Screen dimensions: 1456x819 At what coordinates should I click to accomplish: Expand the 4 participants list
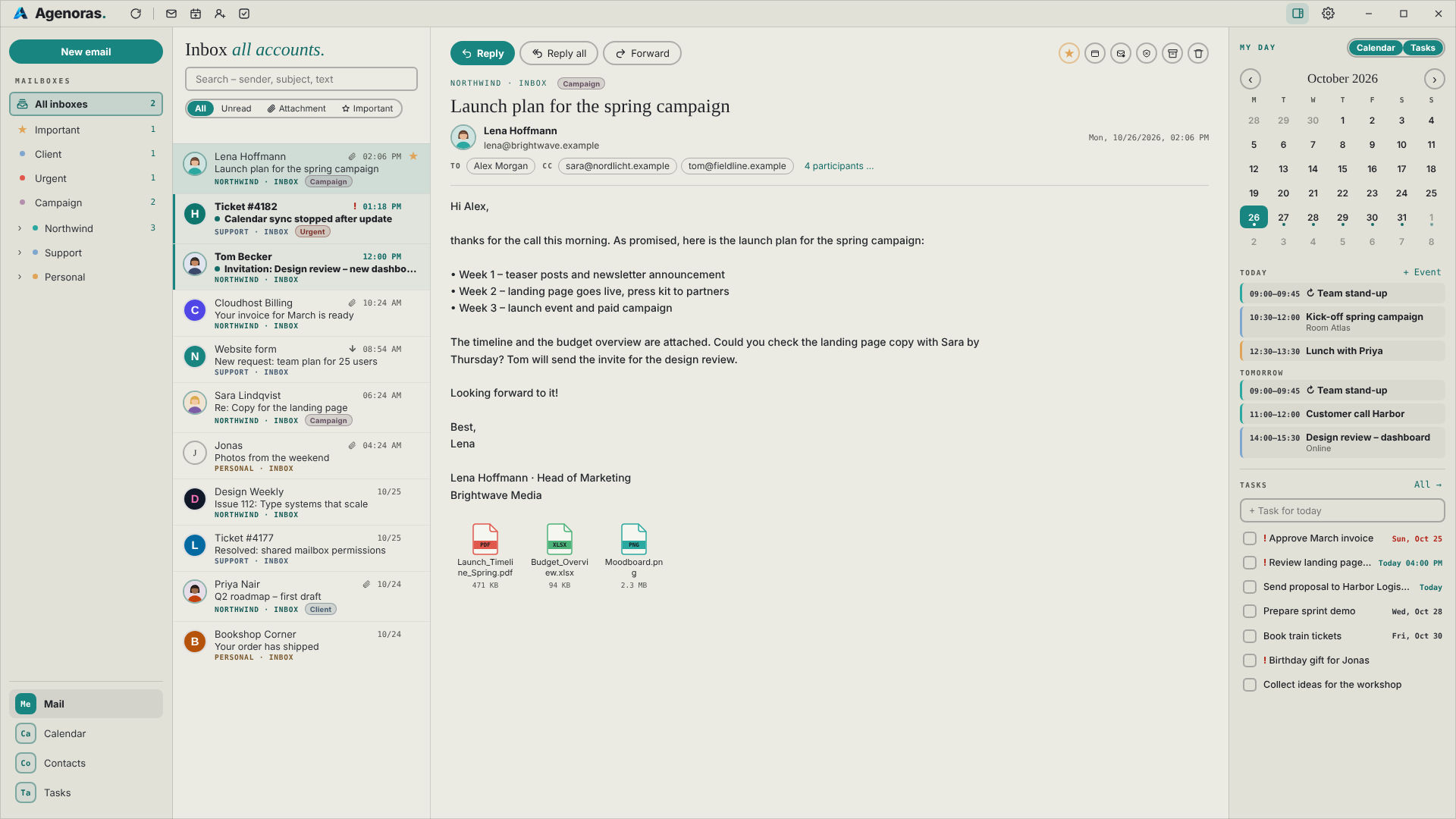point(839,166)
